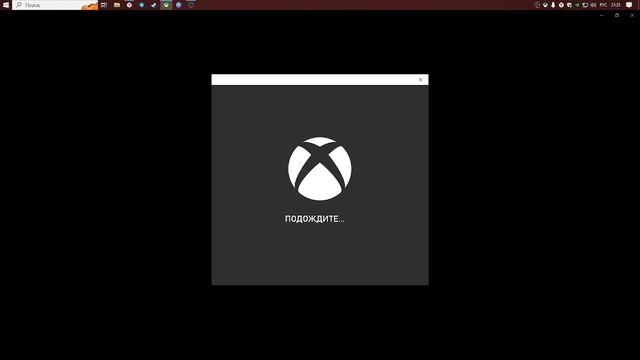Open the volume control tray icon
This screenshot has height=360, width=640.
click(x=593, y=5)
